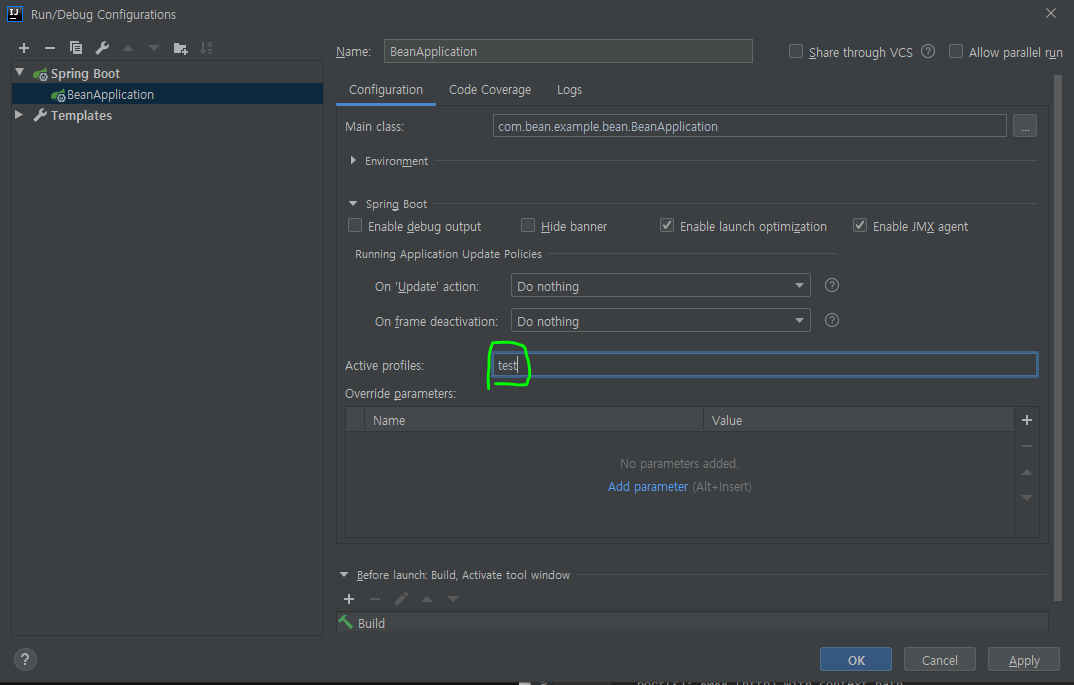Remove the Before launch task
This screenshot has height=685, width=1074.
375,599
